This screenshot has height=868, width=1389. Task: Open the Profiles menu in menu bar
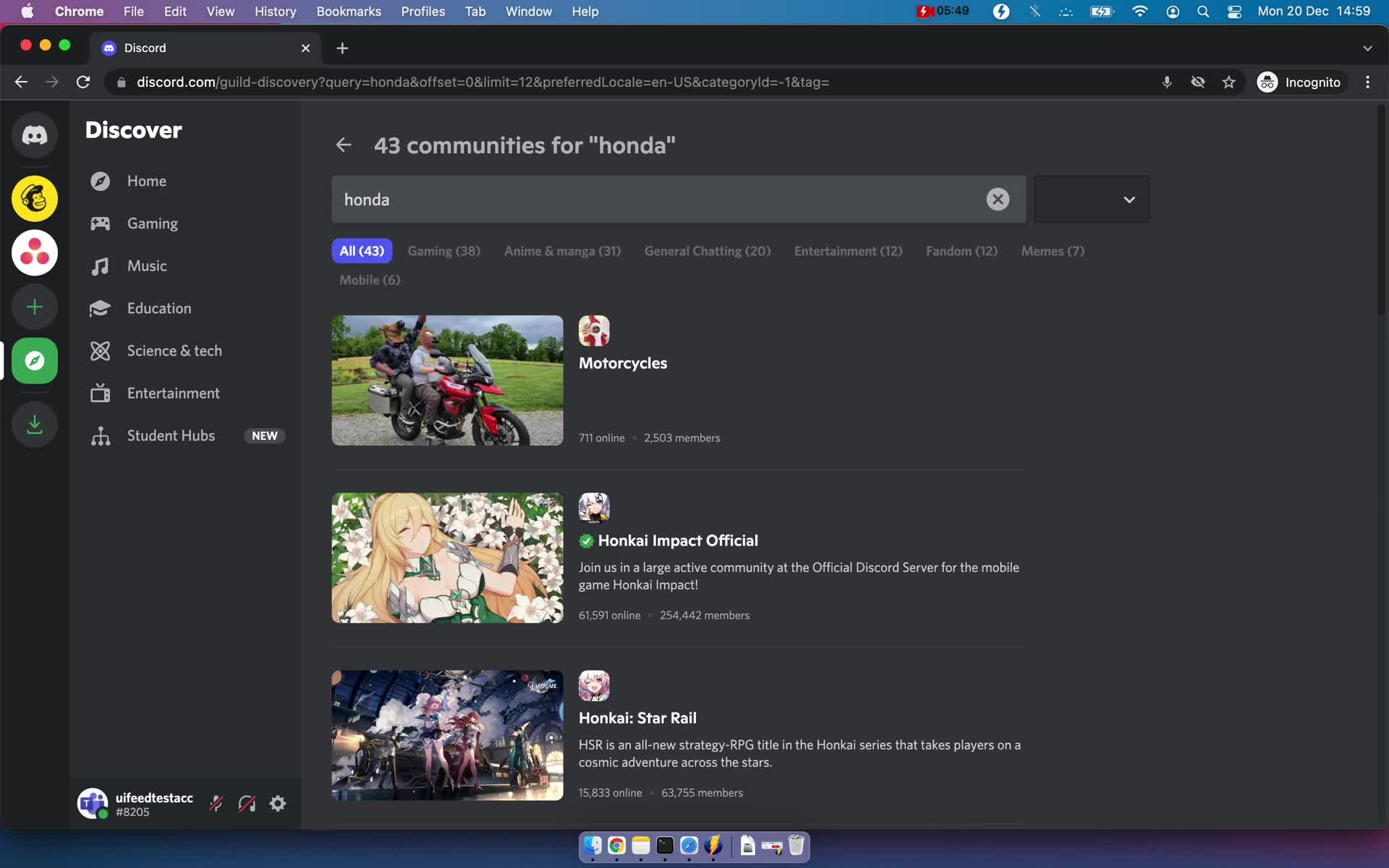pos(423,12)
